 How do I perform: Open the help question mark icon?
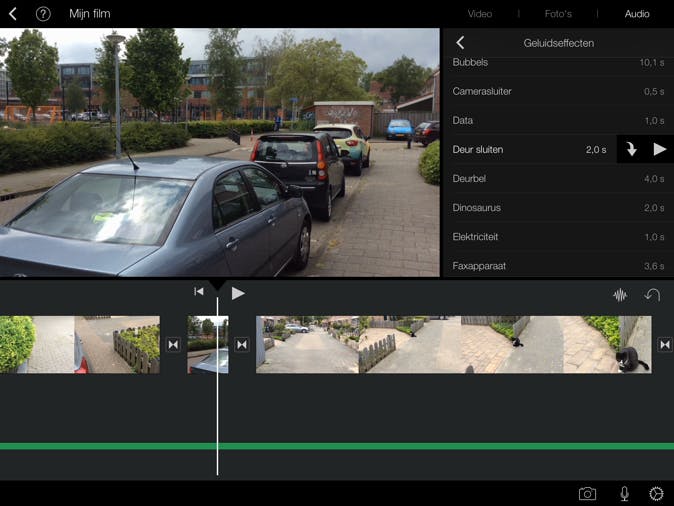click(x=43, y=14)
